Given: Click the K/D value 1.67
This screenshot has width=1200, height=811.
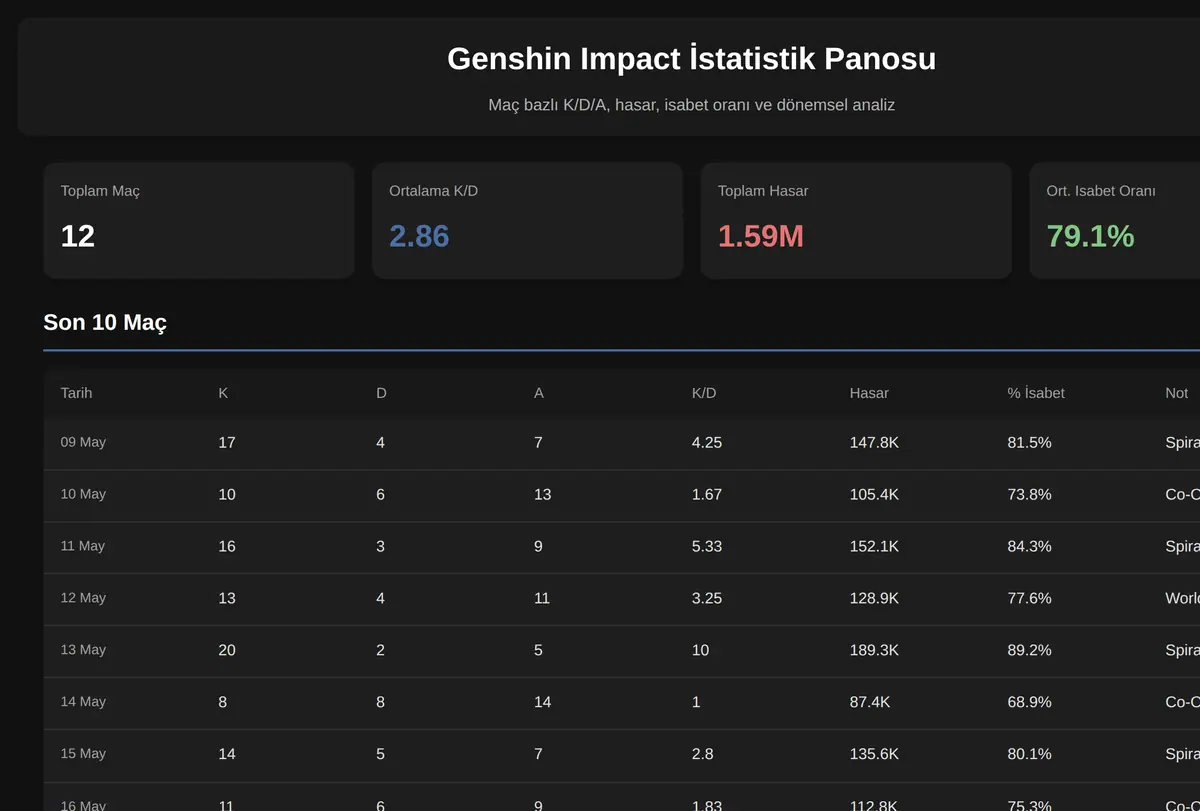Looking at the screenshot, I should [707, 494].
